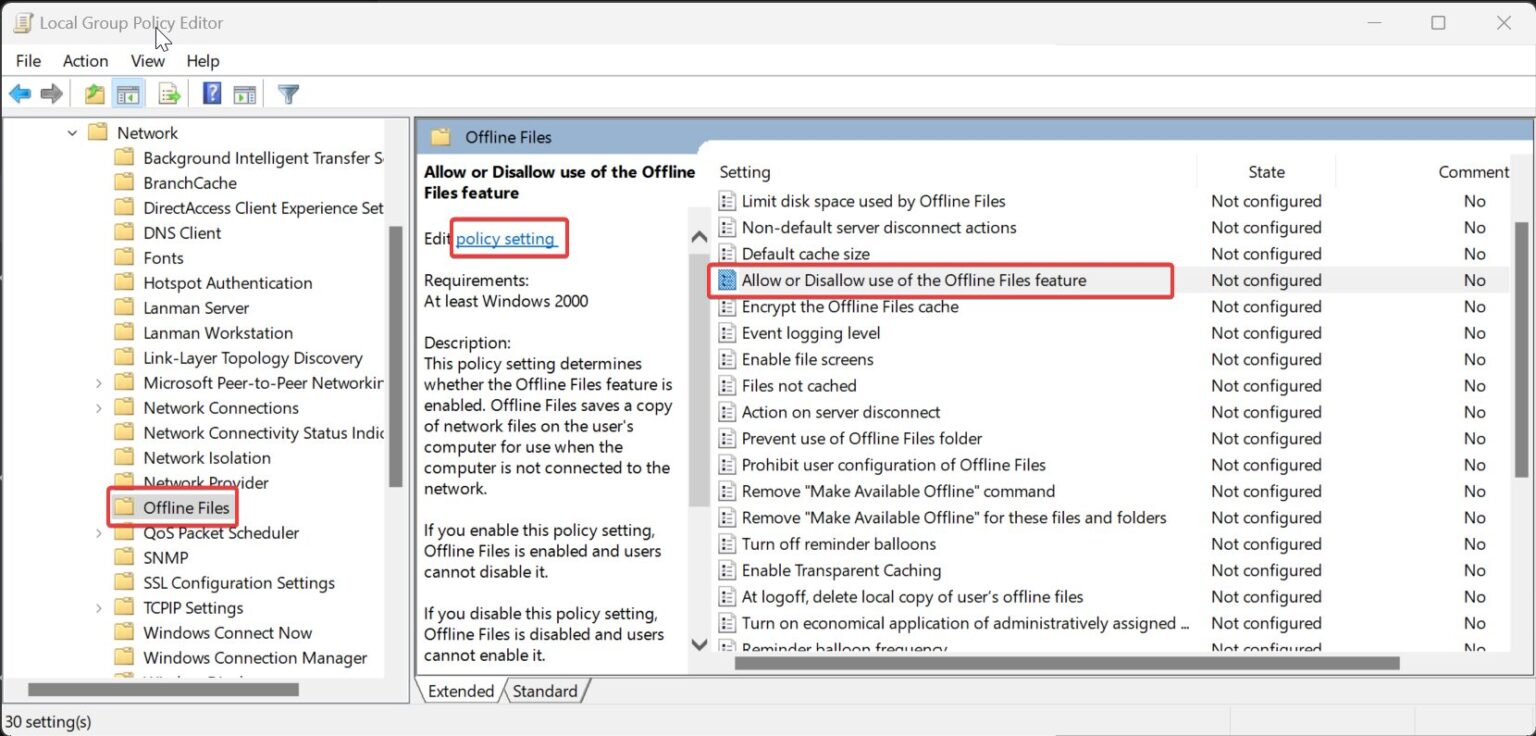Click the Filter icon on the toolbar
The image size is (1536, 736).
coord(288,93)
